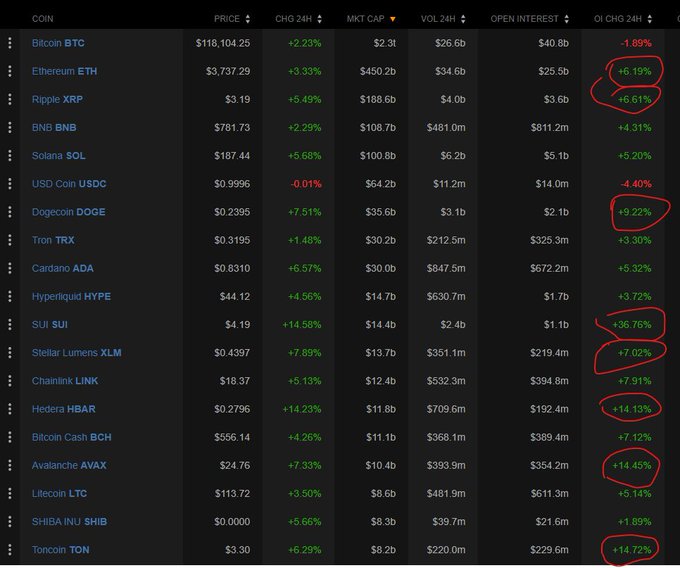Select Avalanche OI change +14.45%
This screenshot has width=680, height=568.
(632, 465)
